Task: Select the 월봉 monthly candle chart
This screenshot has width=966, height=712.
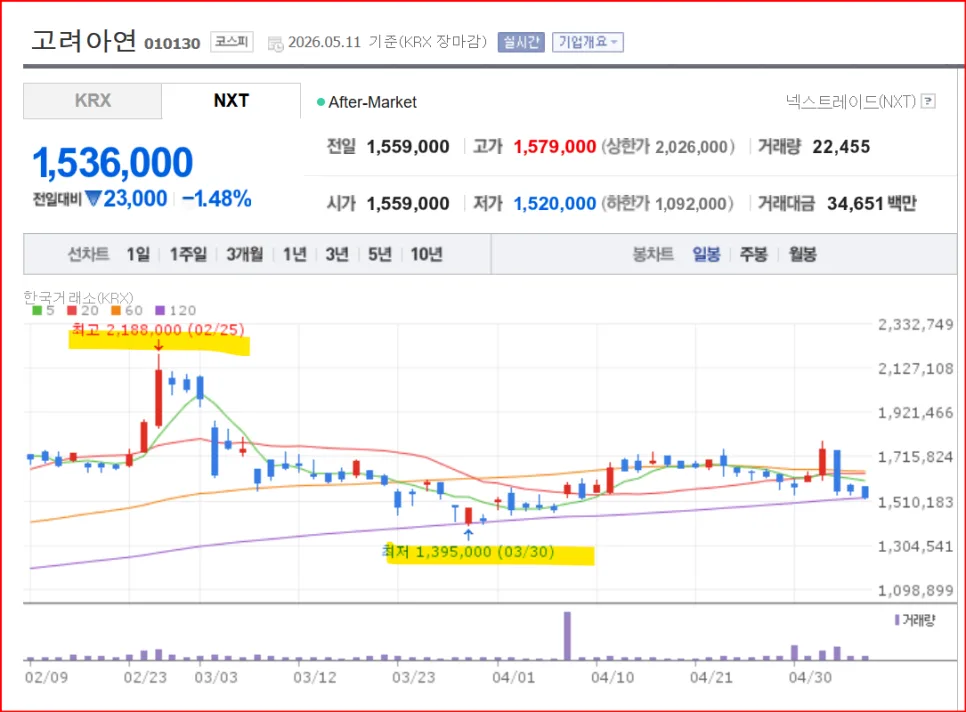Action: coord(802,254)
